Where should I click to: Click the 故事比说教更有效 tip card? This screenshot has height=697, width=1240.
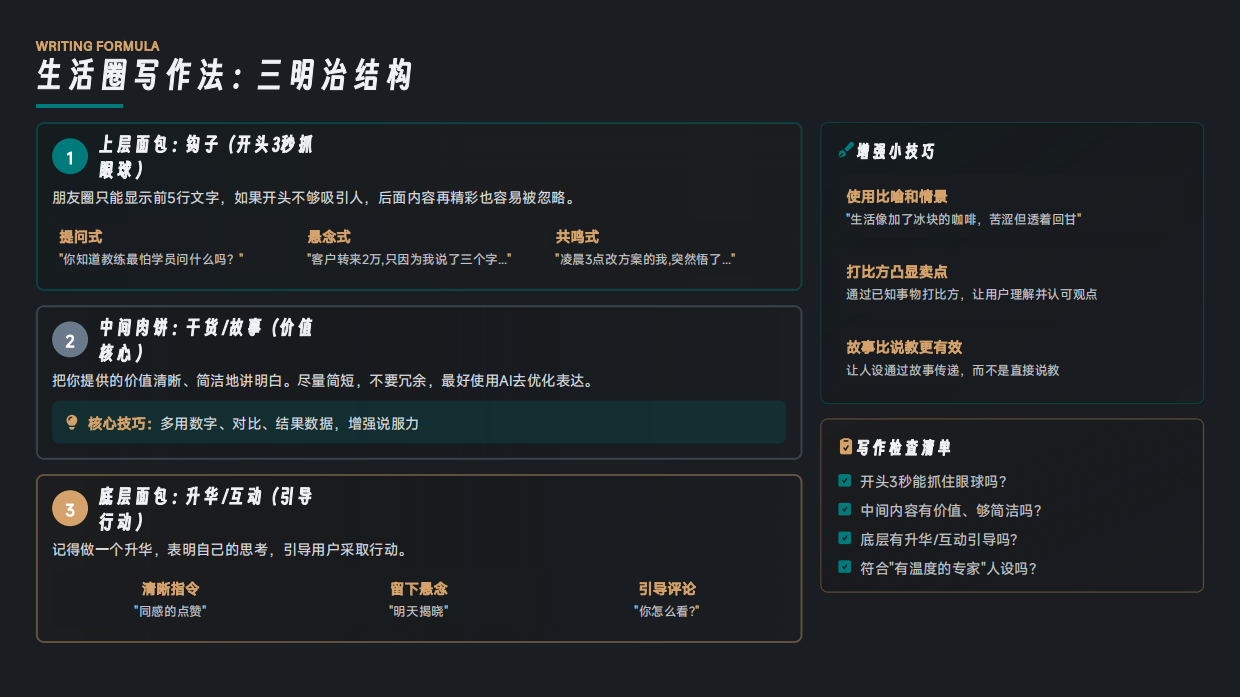tap(1012, 358)
